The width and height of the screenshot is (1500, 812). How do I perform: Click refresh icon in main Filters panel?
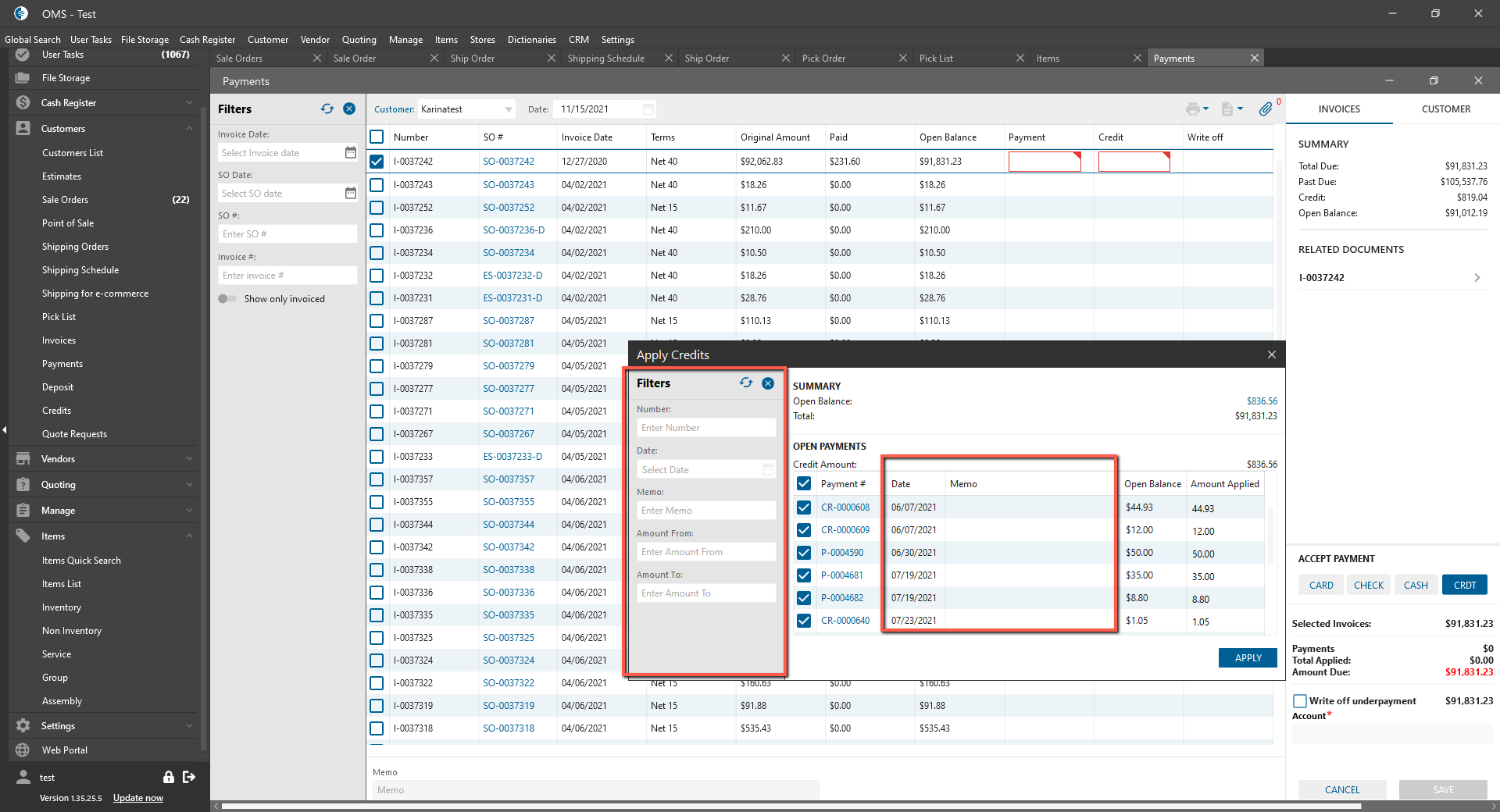(x=327, y=109)
